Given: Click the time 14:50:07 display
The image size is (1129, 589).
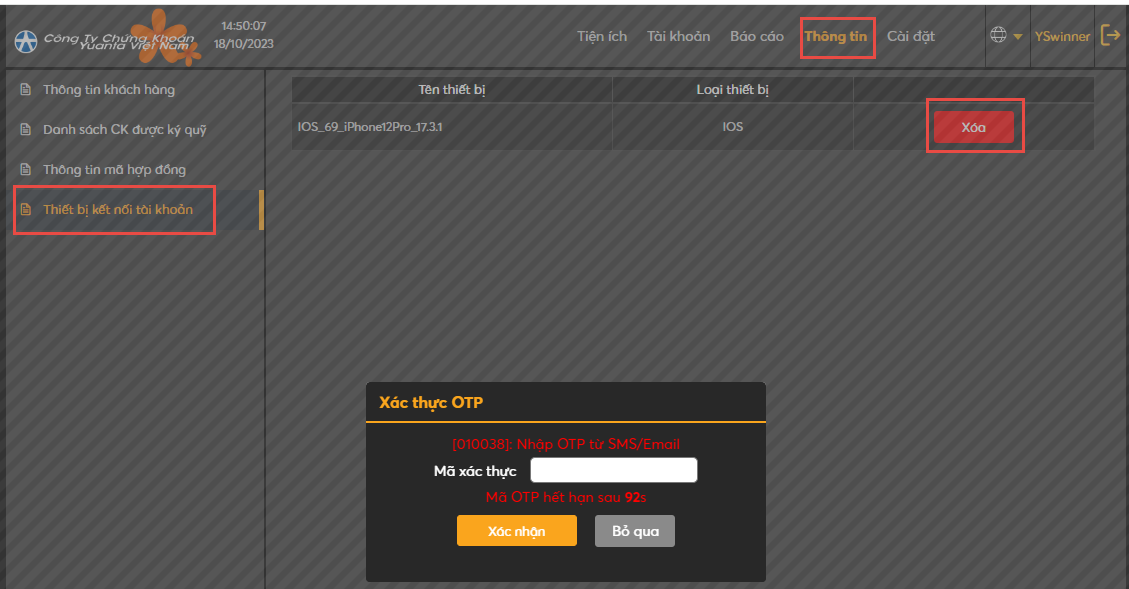Looking at the screenshot, I should 243,26.
